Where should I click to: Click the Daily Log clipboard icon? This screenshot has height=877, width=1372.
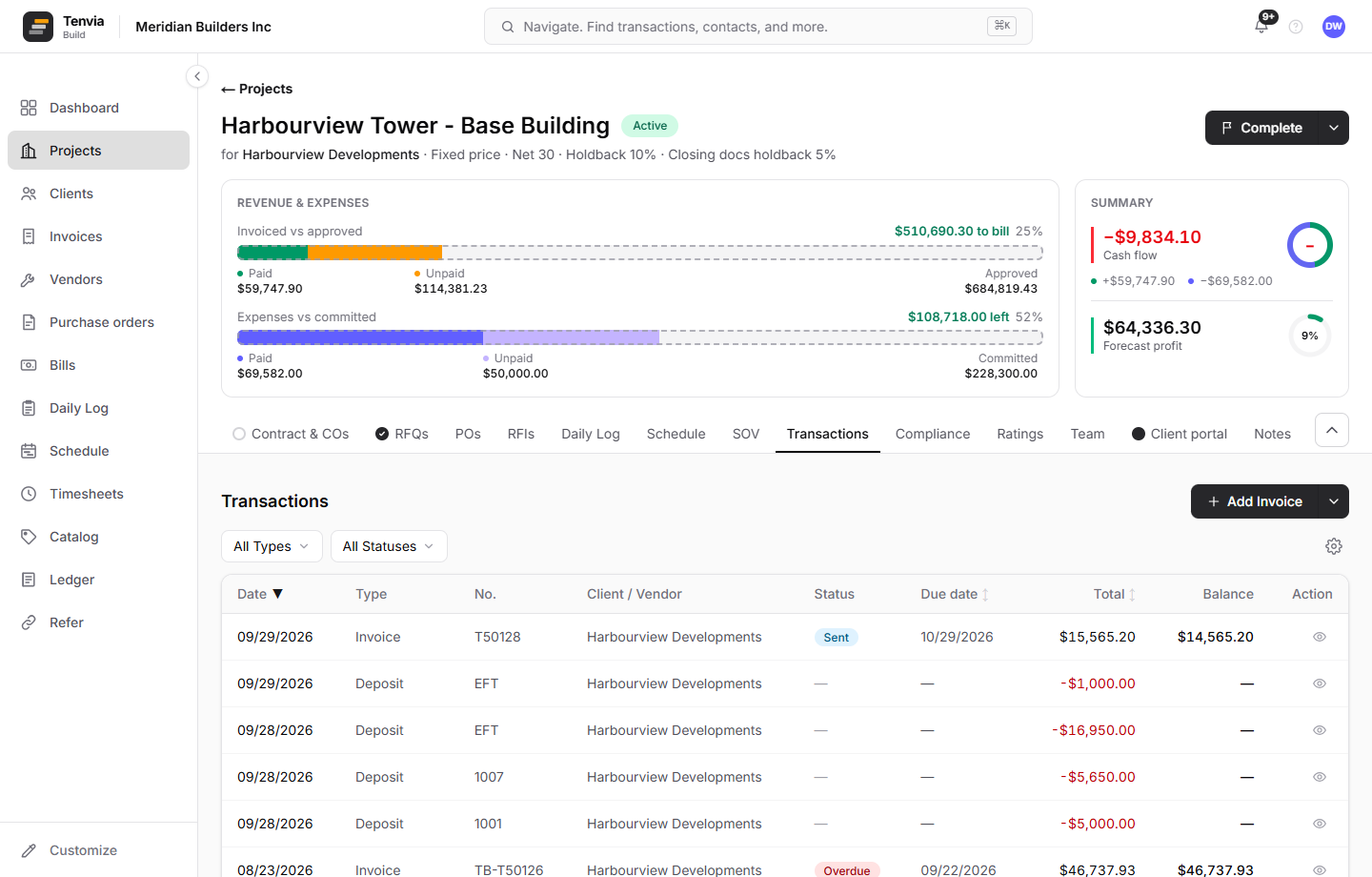(29, 408)
